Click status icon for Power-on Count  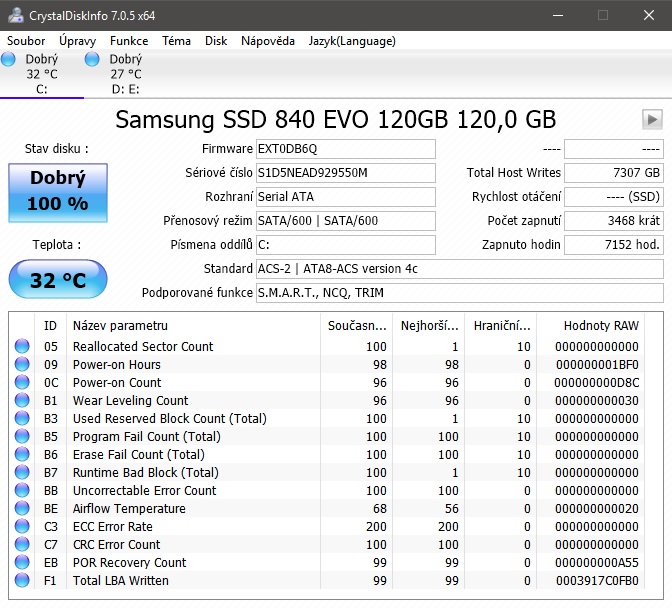point(22,382)
